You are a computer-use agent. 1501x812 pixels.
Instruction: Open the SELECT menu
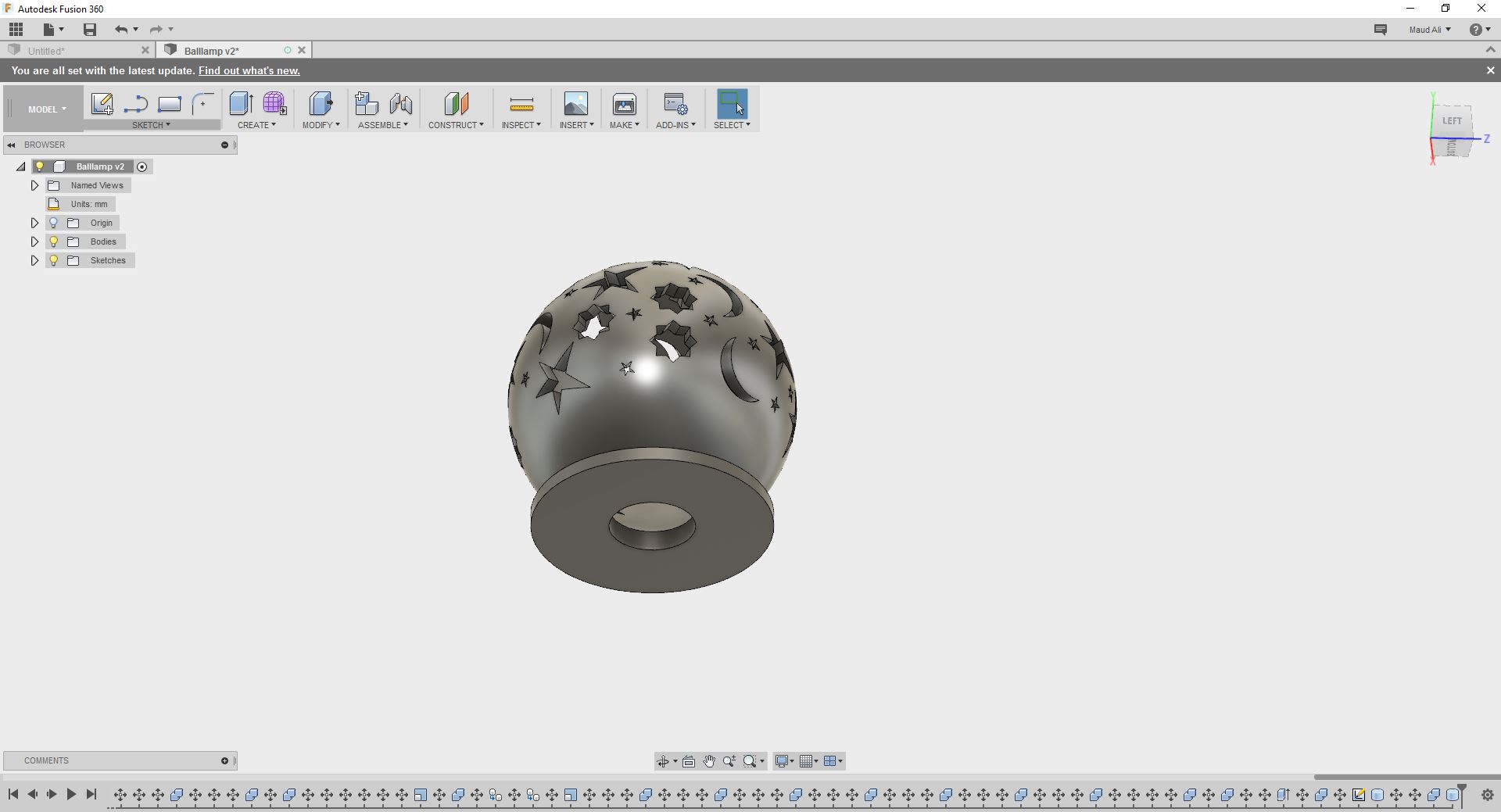click(x=732, y=125)
